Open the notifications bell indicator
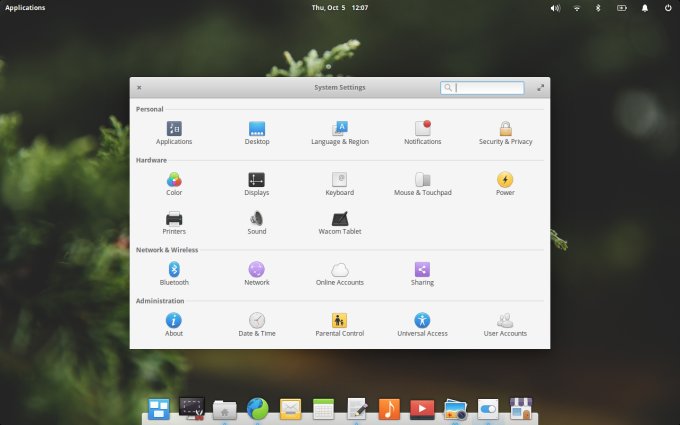Viewport: 680px width, 425px height. [645, 8]
